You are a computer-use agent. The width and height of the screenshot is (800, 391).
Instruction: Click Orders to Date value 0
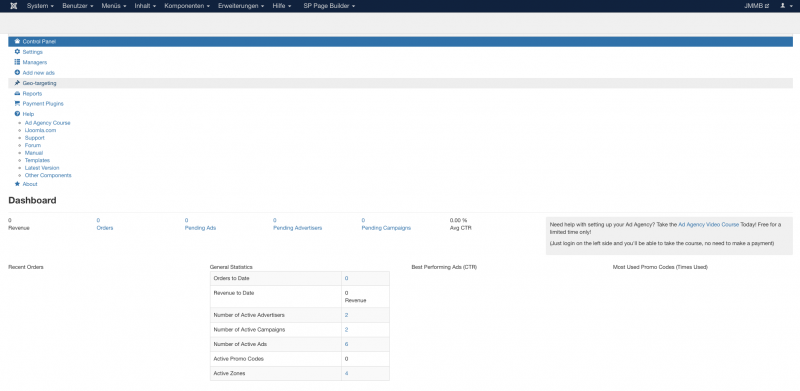coord(346,278)
